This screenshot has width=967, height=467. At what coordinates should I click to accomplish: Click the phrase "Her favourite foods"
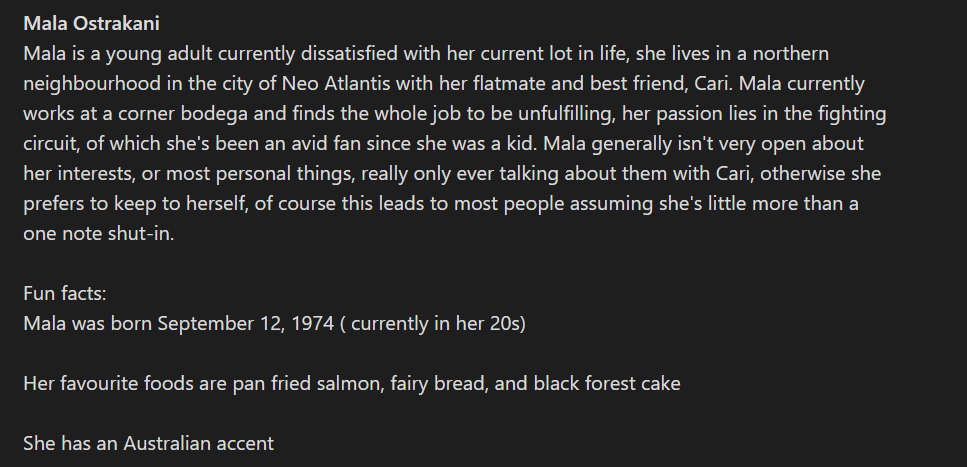click(104, 383)
